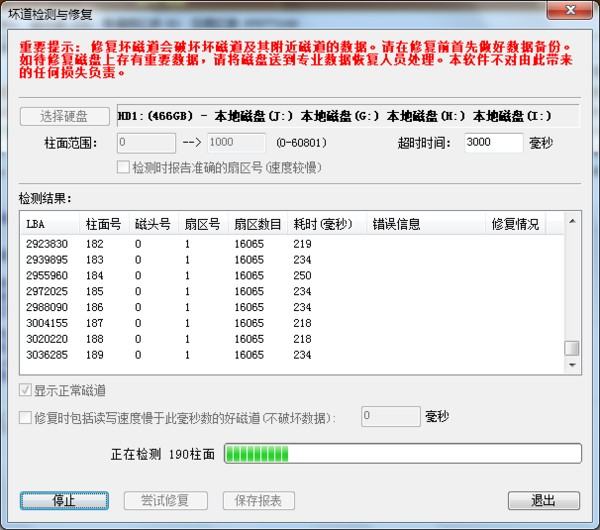Click the 扇区号 column header

(x=204, y=224)
